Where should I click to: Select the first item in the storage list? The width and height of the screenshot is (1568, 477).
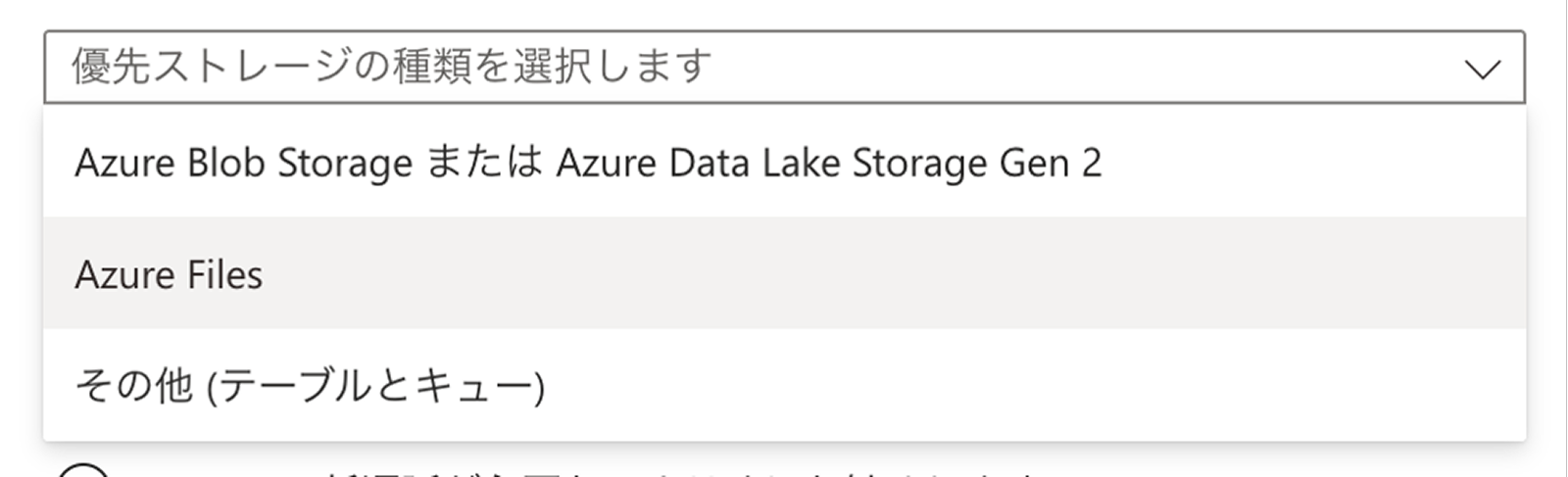tap(588, 163)
